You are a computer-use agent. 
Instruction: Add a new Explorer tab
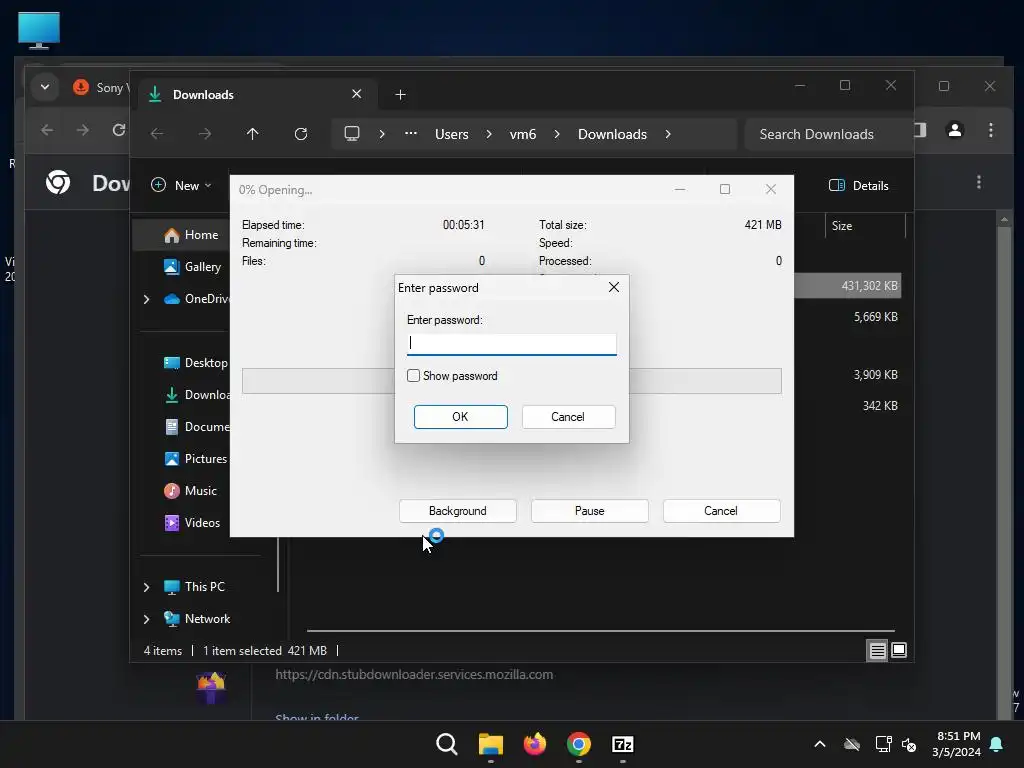coord(400,95)
